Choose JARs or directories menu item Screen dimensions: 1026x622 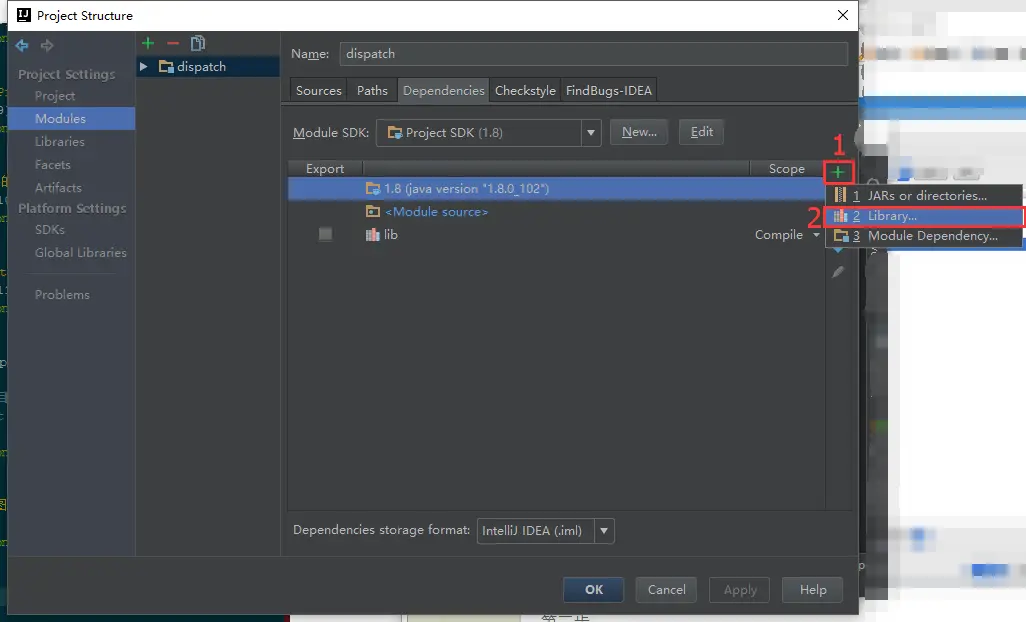pos(924,196)
